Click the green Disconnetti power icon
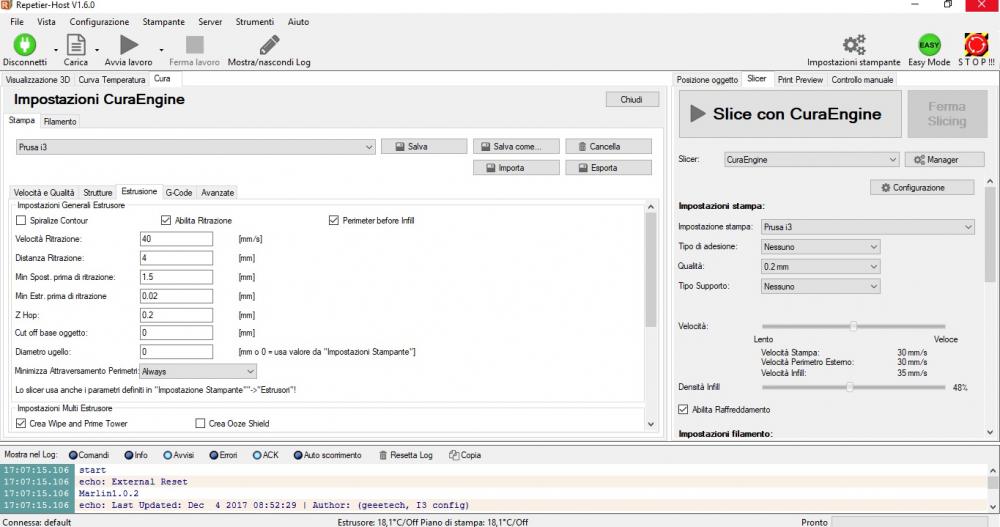The image size is (1000, 527). [x=24, y=45]
